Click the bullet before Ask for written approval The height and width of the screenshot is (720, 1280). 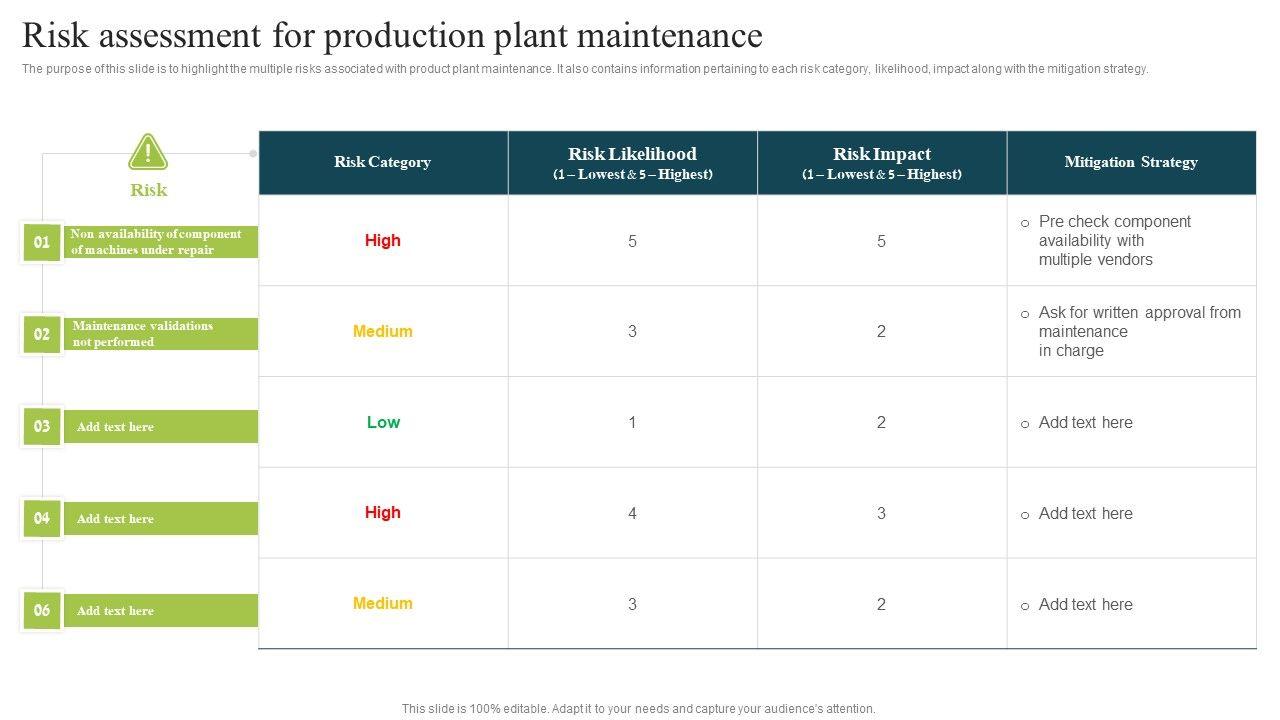pos(1025,314)
